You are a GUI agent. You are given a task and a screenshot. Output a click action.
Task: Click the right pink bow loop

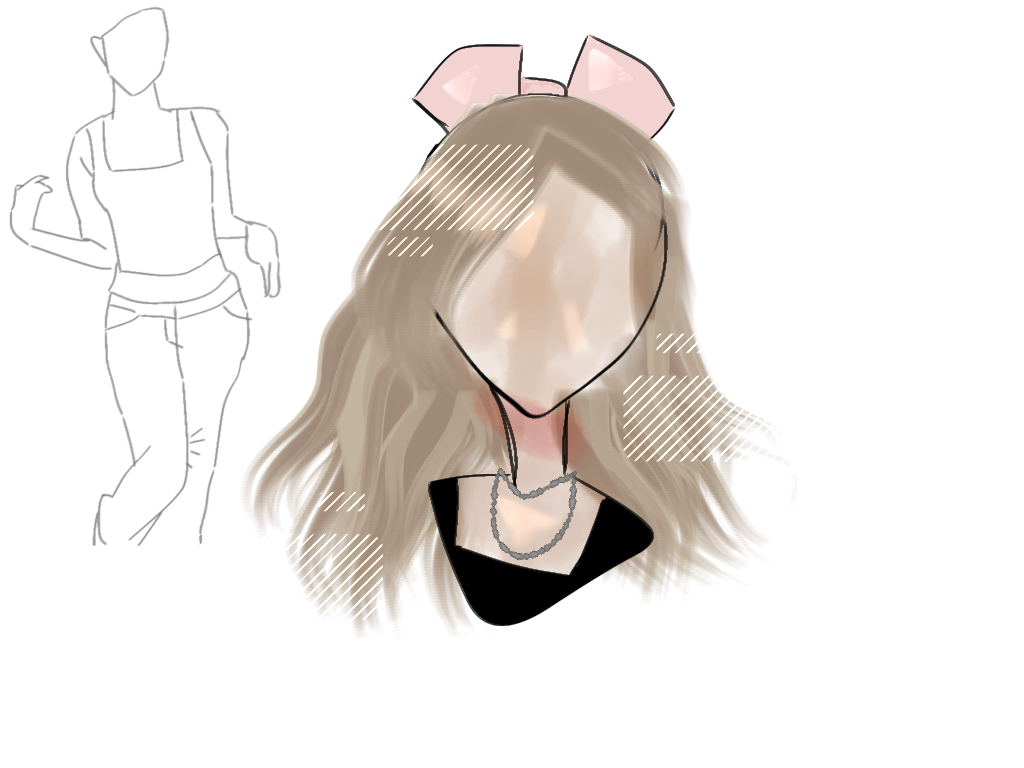[x=616, y=83]
